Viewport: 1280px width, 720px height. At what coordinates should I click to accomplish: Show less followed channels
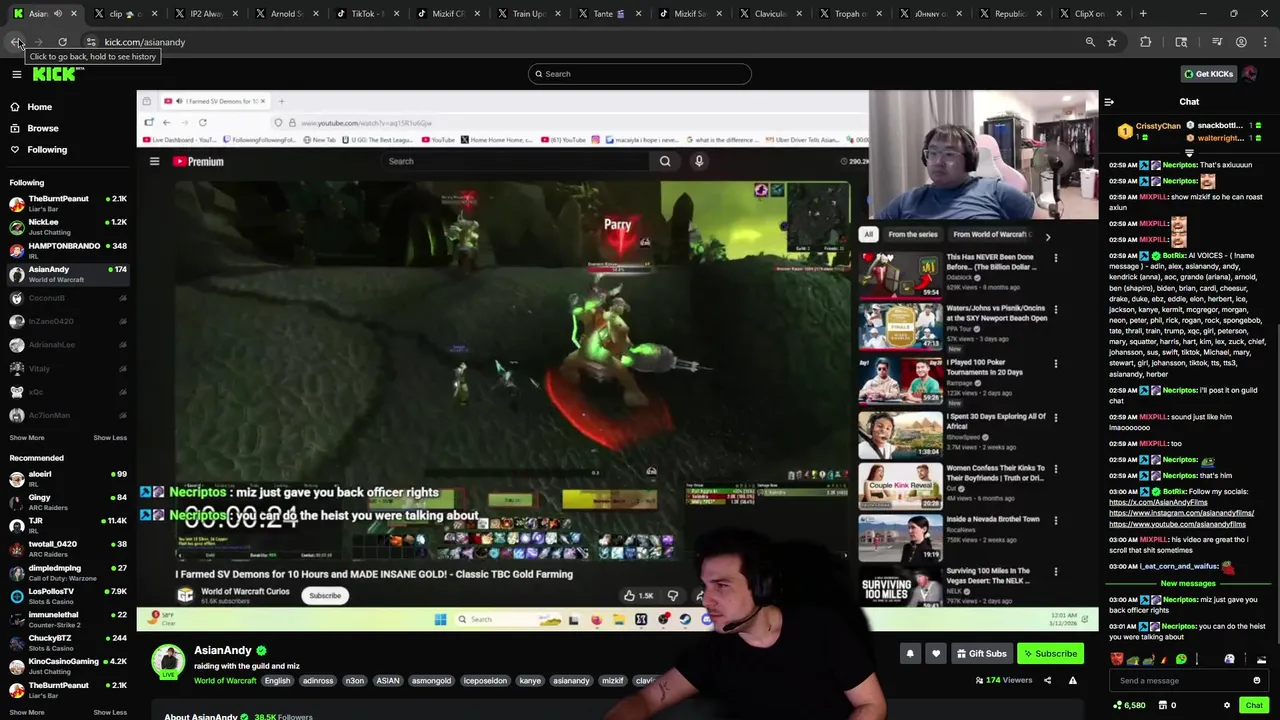[110, 438]
